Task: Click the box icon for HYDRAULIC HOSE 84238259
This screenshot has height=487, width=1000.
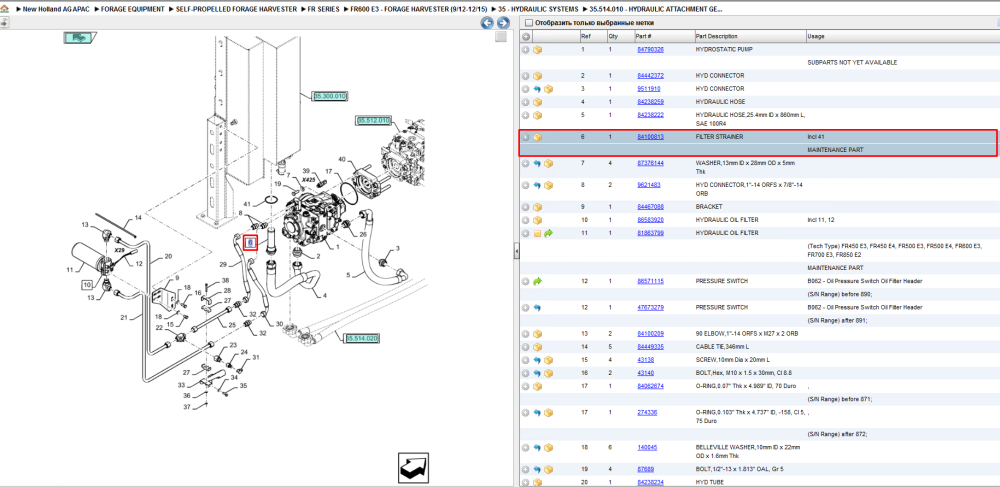Action: [538, 102]
